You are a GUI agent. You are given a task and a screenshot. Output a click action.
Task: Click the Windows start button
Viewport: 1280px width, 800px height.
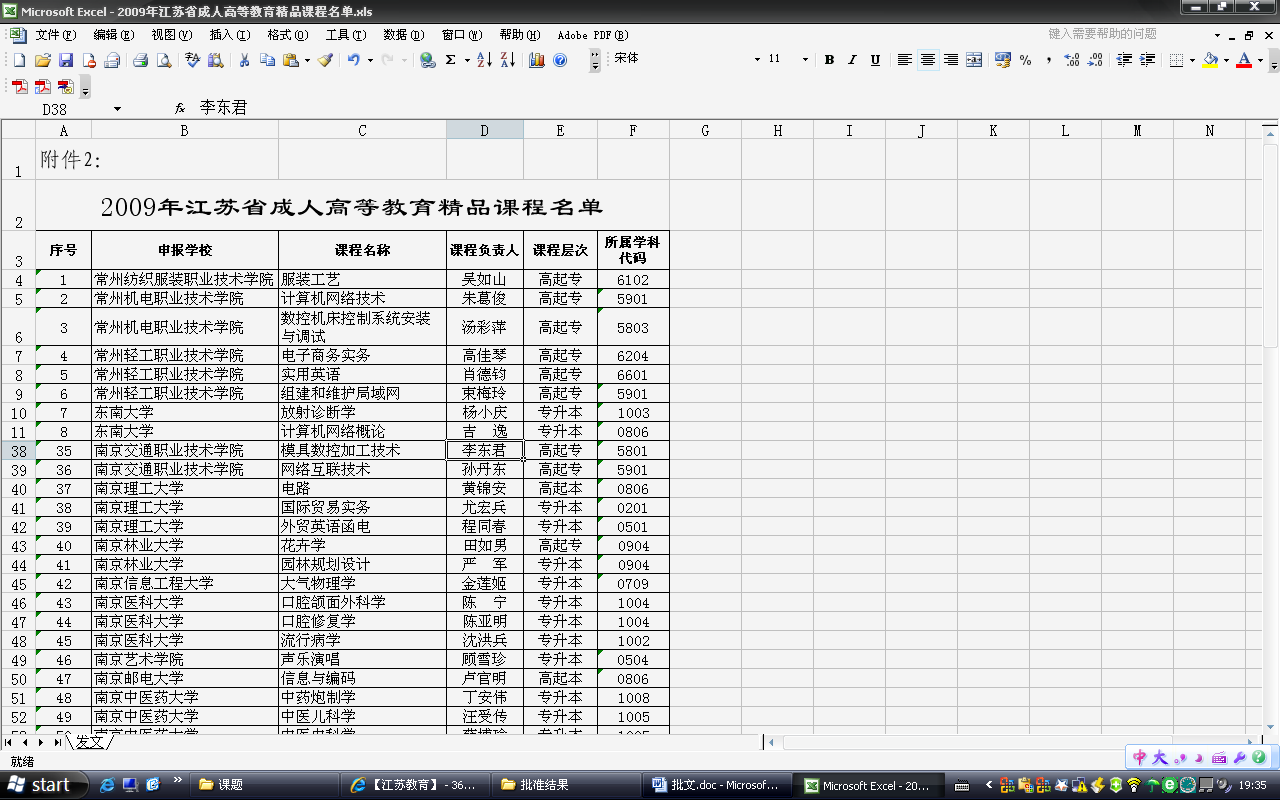pyautogui.click(x=40, y=785)
